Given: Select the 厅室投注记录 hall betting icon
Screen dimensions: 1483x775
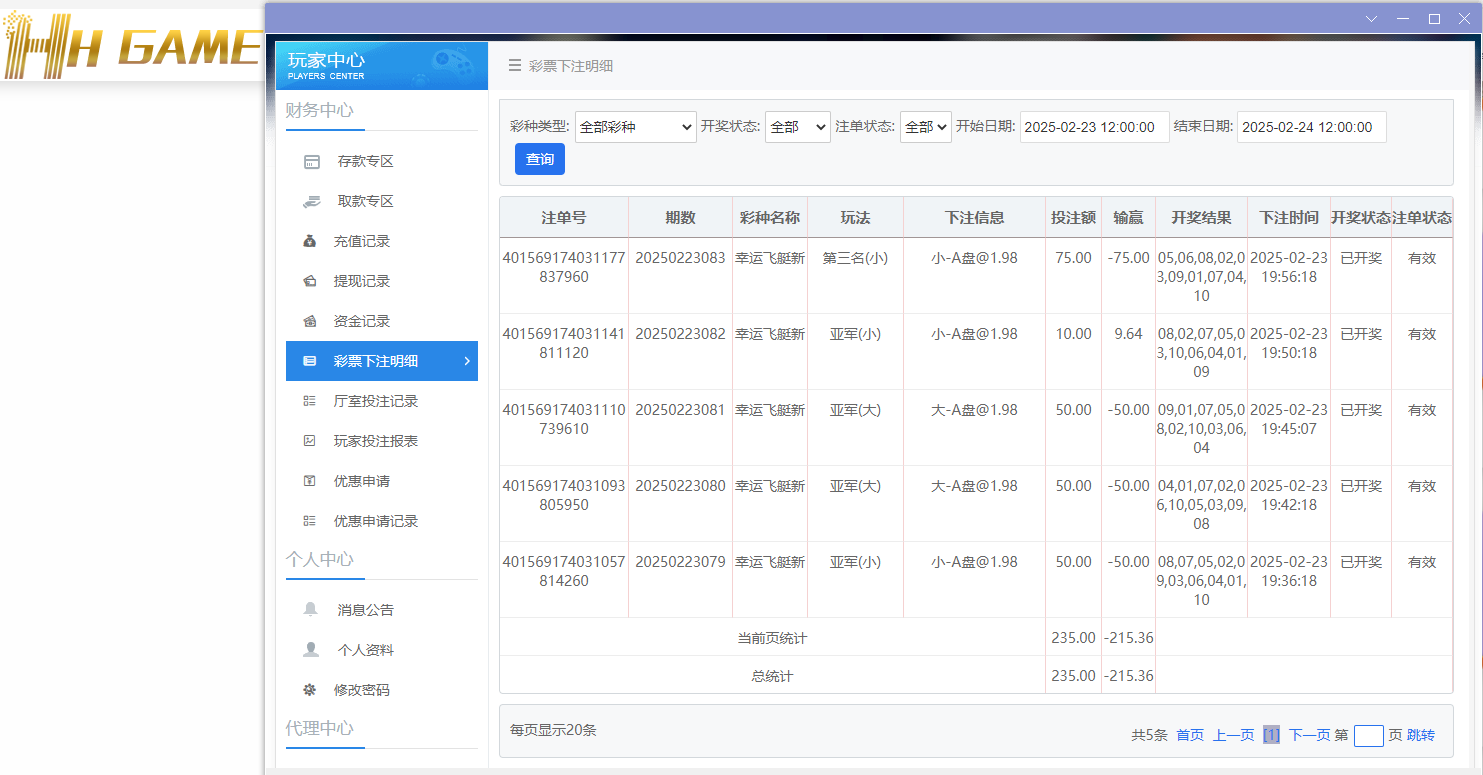Looking at the screenshot, I should (311, 400).
